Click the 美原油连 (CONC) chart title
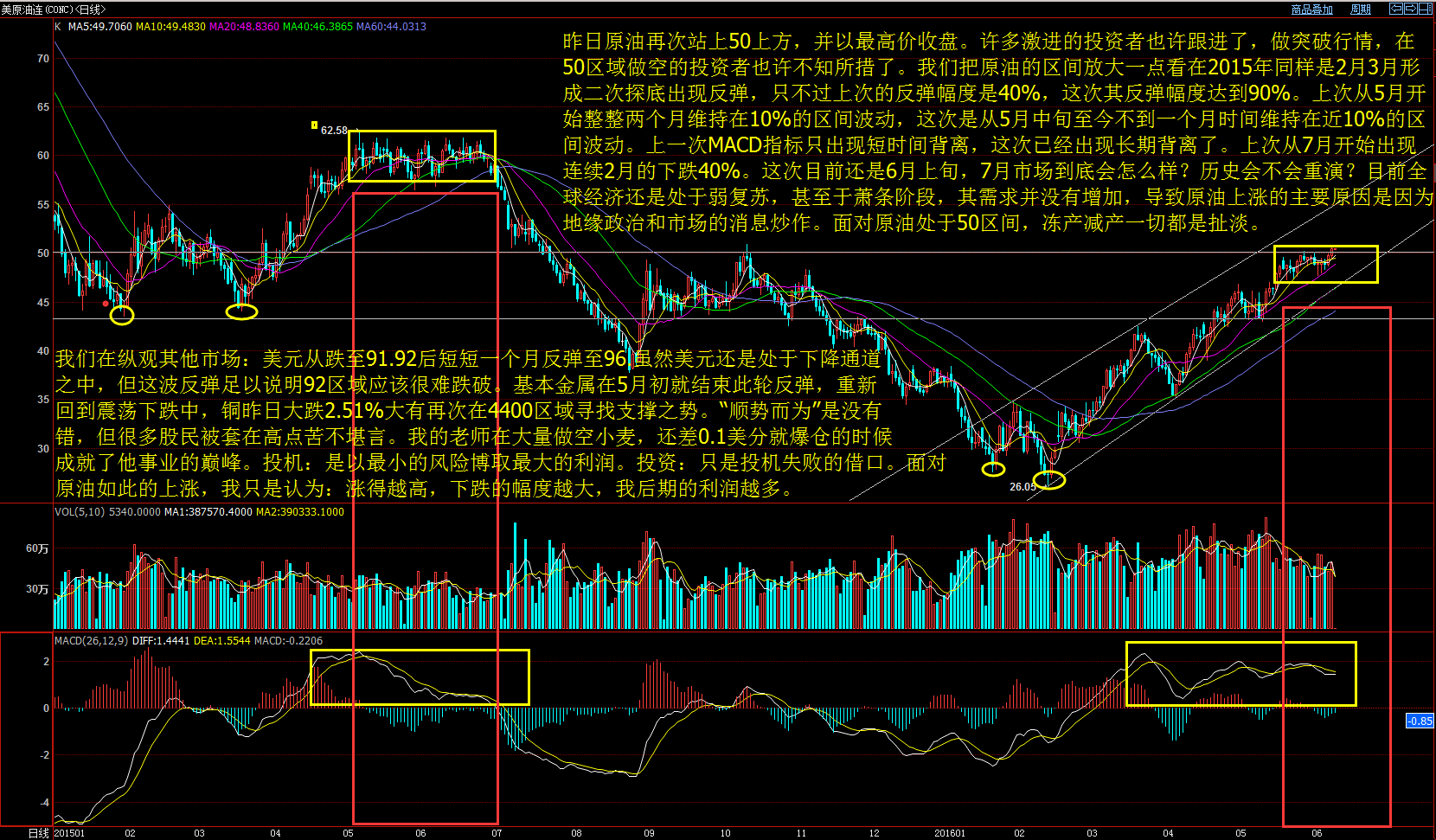This screenshot has width=1436, height=840. click(x=52, y=9)
